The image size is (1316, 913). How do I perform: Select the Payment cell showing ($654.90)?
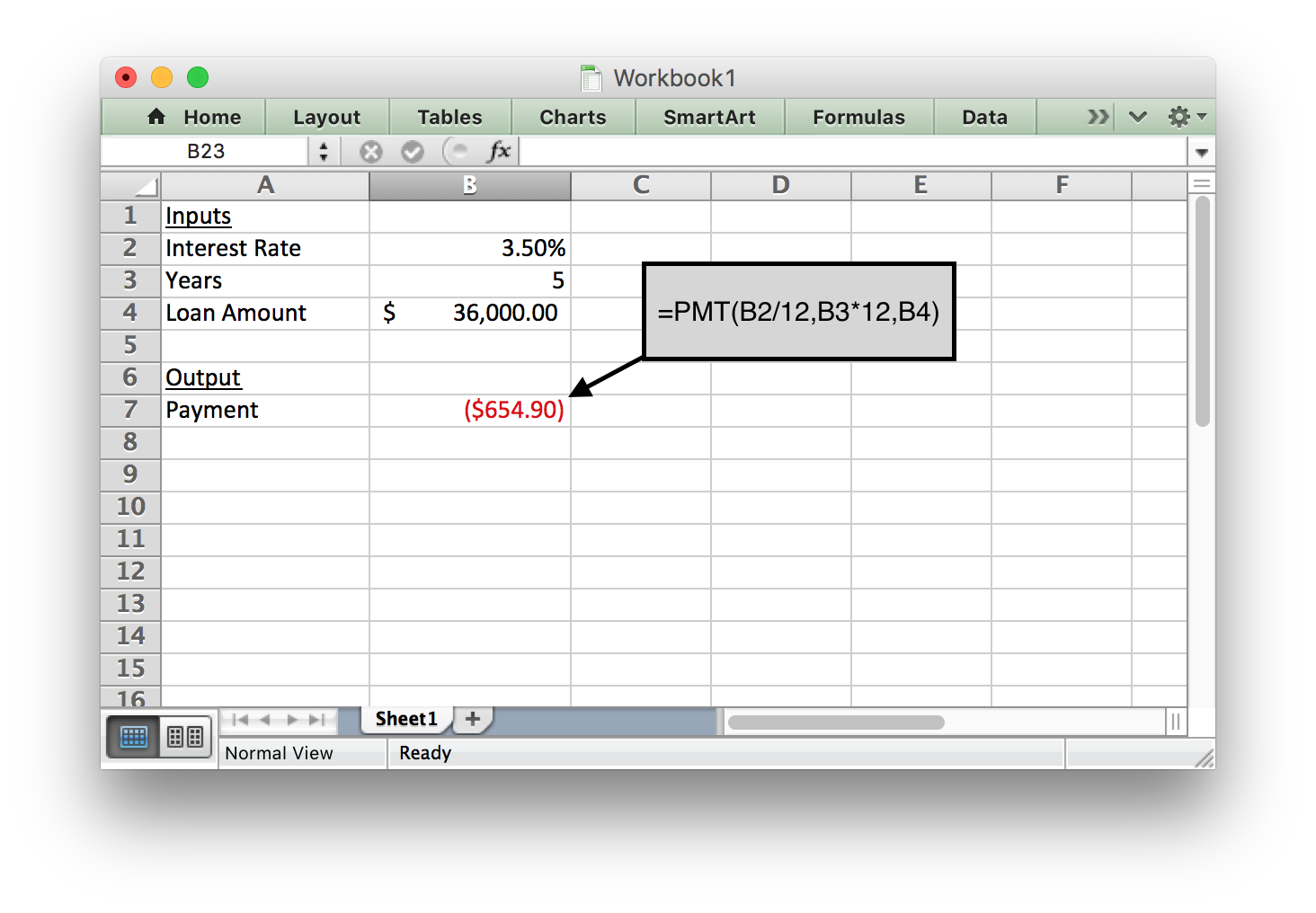coord(470,411)
